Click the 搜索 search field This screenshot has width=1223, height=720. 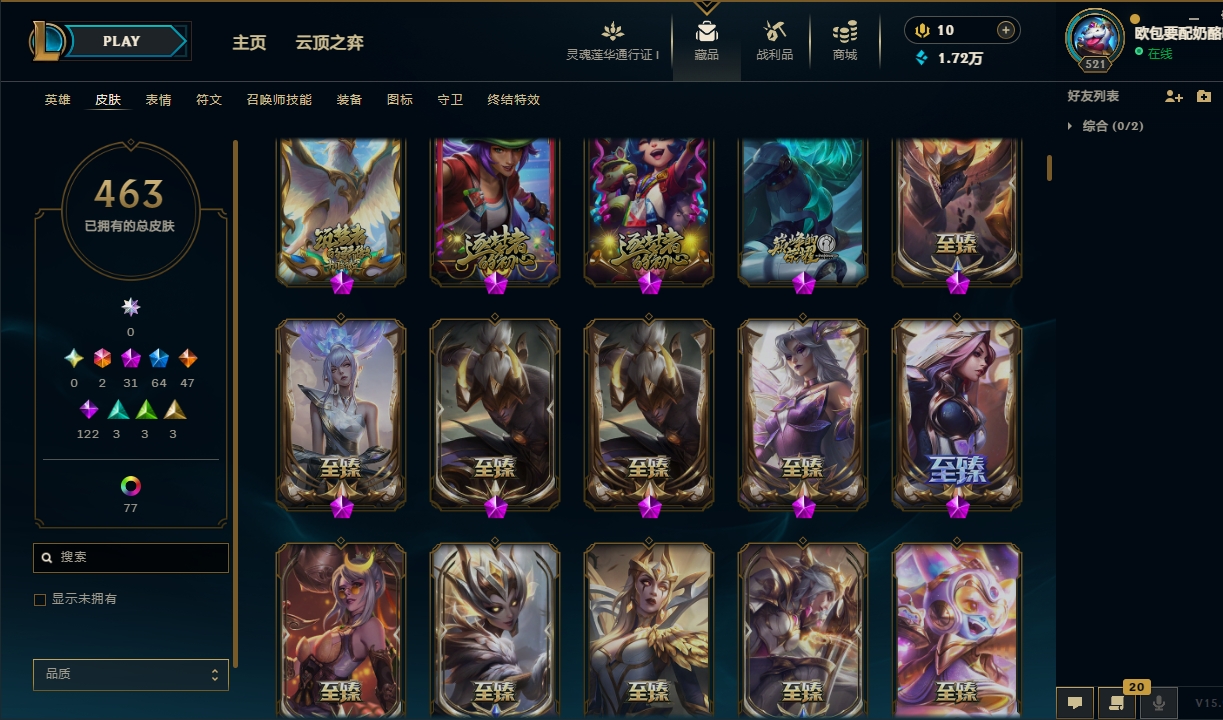pos(131,558)
